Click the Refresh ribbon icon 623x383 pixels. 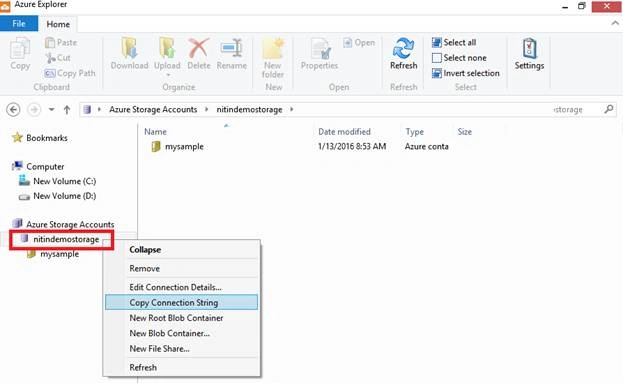pyautogui.click(x=403, y=54)
